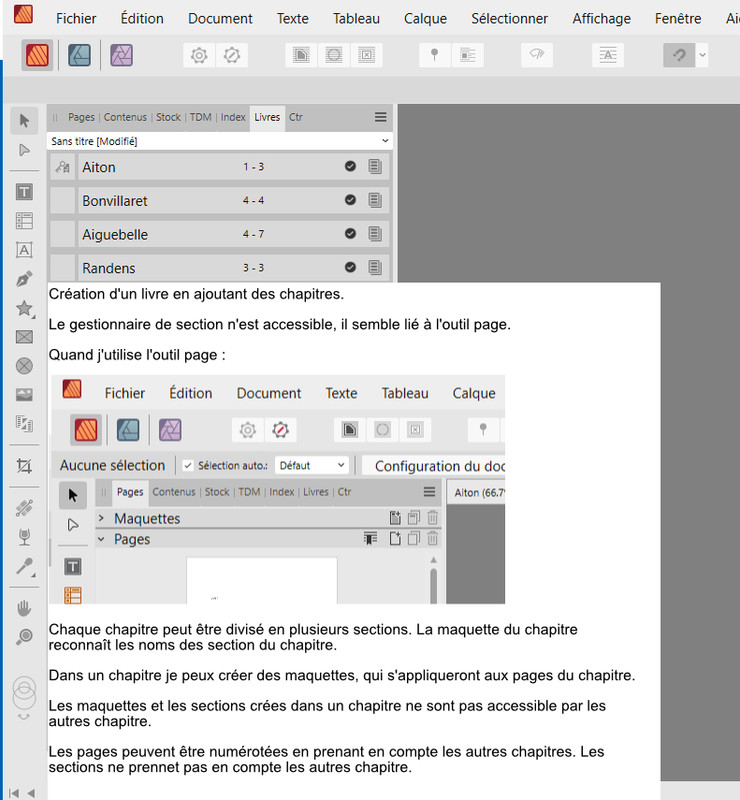Open the Affichage menu
The height and width of the screenshot is (800, 740).
[x=601, y=18]
